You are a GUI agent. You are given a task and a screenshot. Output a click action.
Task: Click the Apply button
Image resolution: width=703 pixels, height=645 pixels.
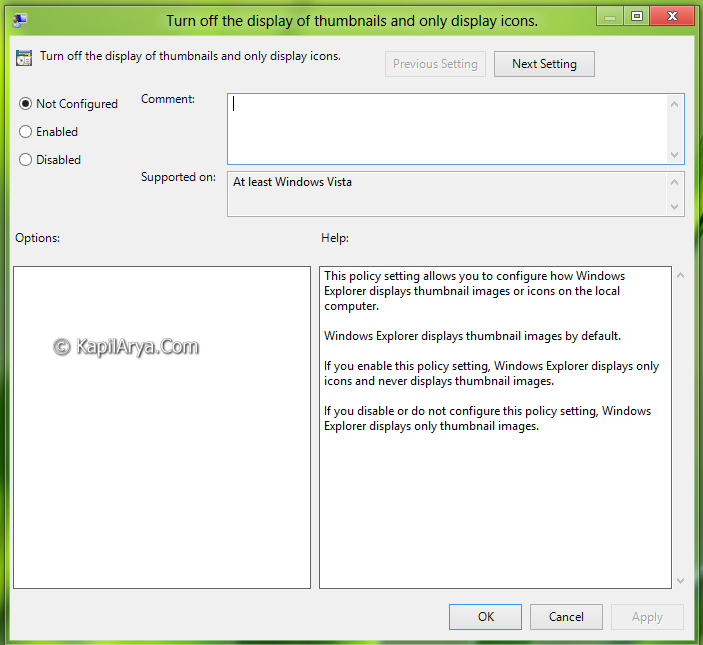click(647, 617)
